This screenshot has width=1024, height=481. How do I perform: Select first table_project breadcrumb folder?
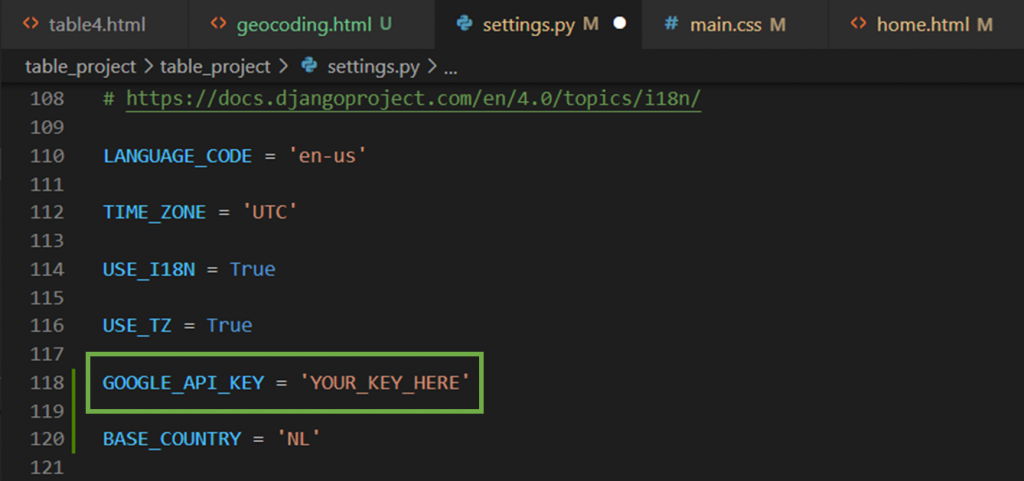tap(80, 67)
